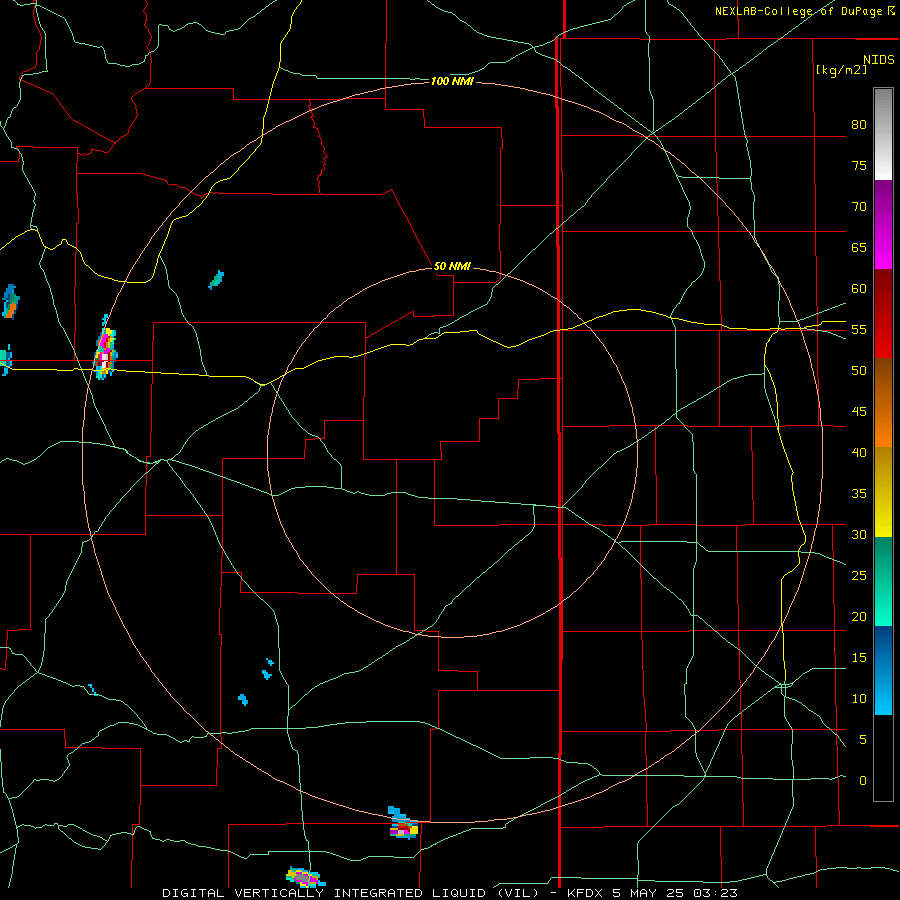Click the 80 value on the color scale
This screenshot has height=900, width=900.
point(859,125)
